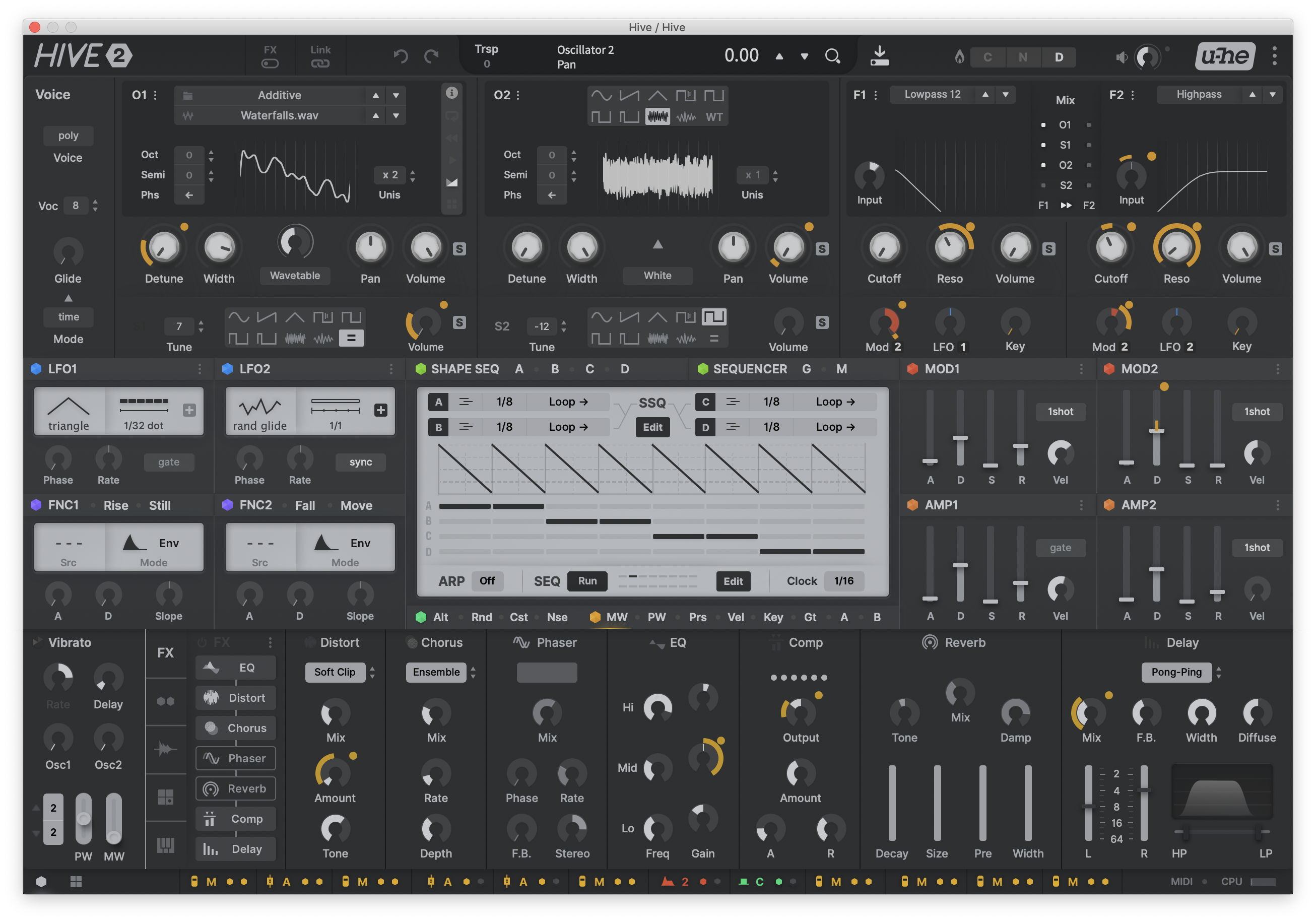The height and width of the screenshot is (924, 1316).
Task: Select the sine waveform in O2
Action: (x=601, y=95)
